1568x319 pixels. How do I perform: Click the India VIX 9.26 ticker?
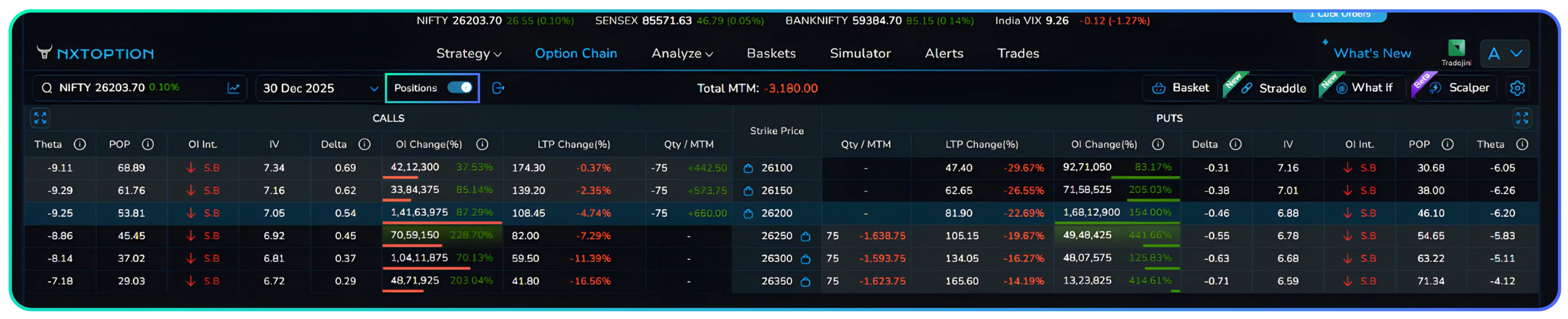(x=1072, y=21)
